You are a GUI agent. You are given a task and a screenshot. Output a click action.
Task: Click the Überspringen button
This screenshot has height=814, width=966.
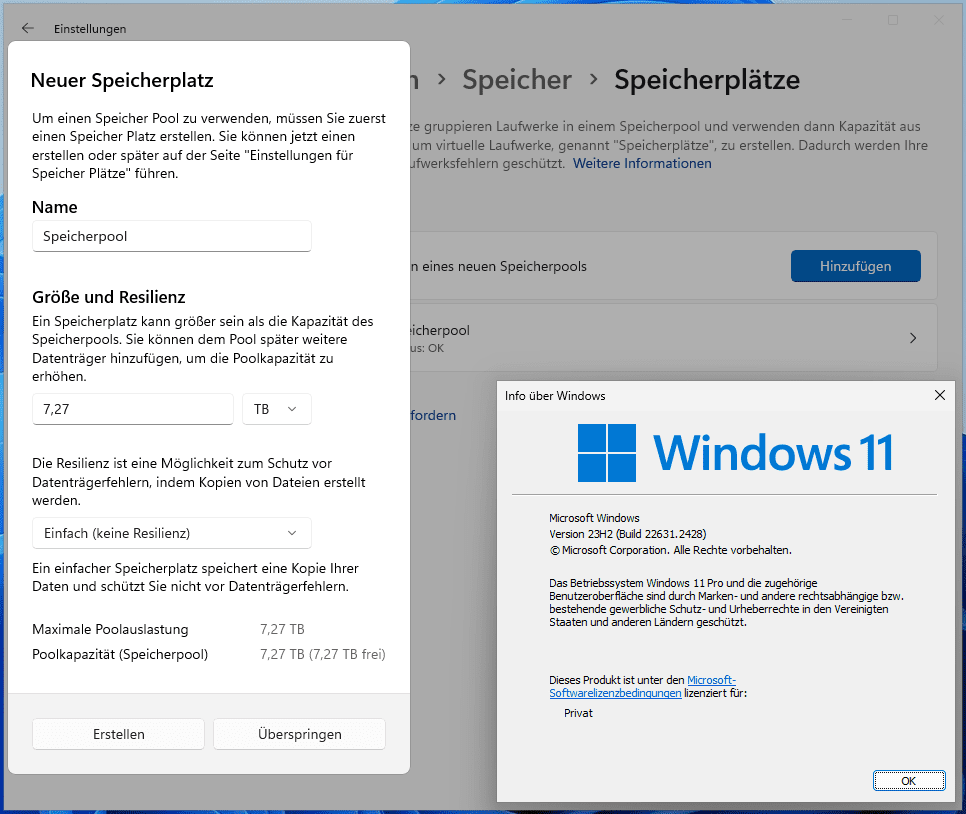coord(299,735)
